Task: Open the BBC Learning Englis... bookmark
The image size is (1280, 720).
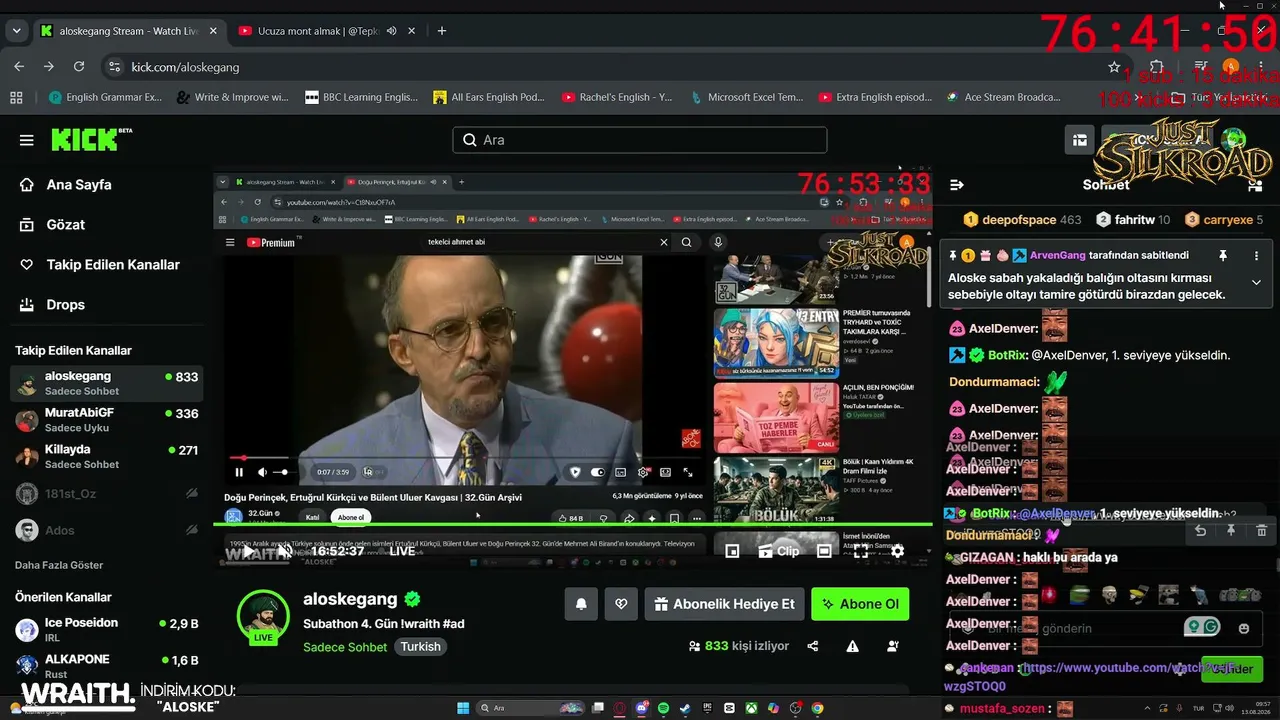Action: pyautogui.click(x=362, y=97)
